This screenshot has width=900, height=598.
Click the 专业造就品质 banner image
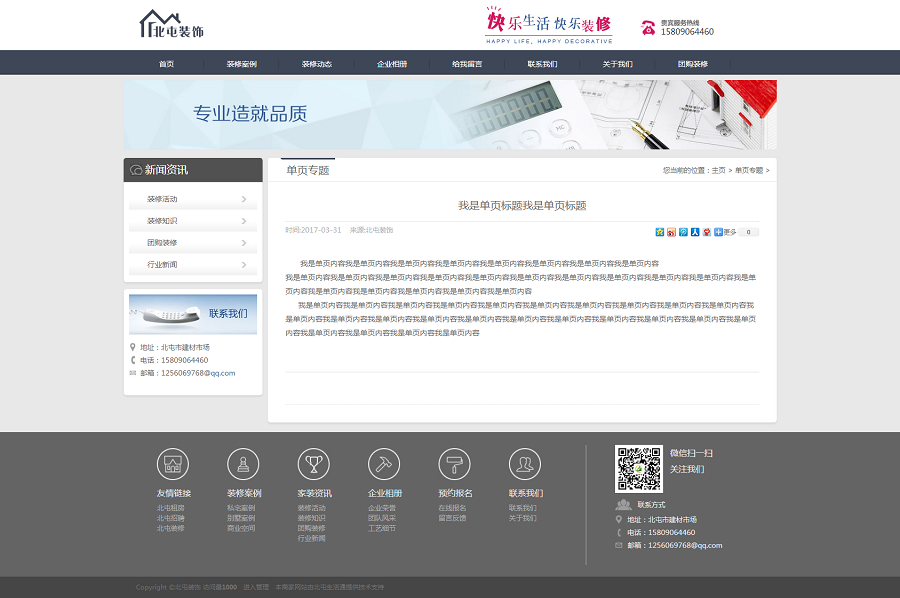tap(450, 114)
